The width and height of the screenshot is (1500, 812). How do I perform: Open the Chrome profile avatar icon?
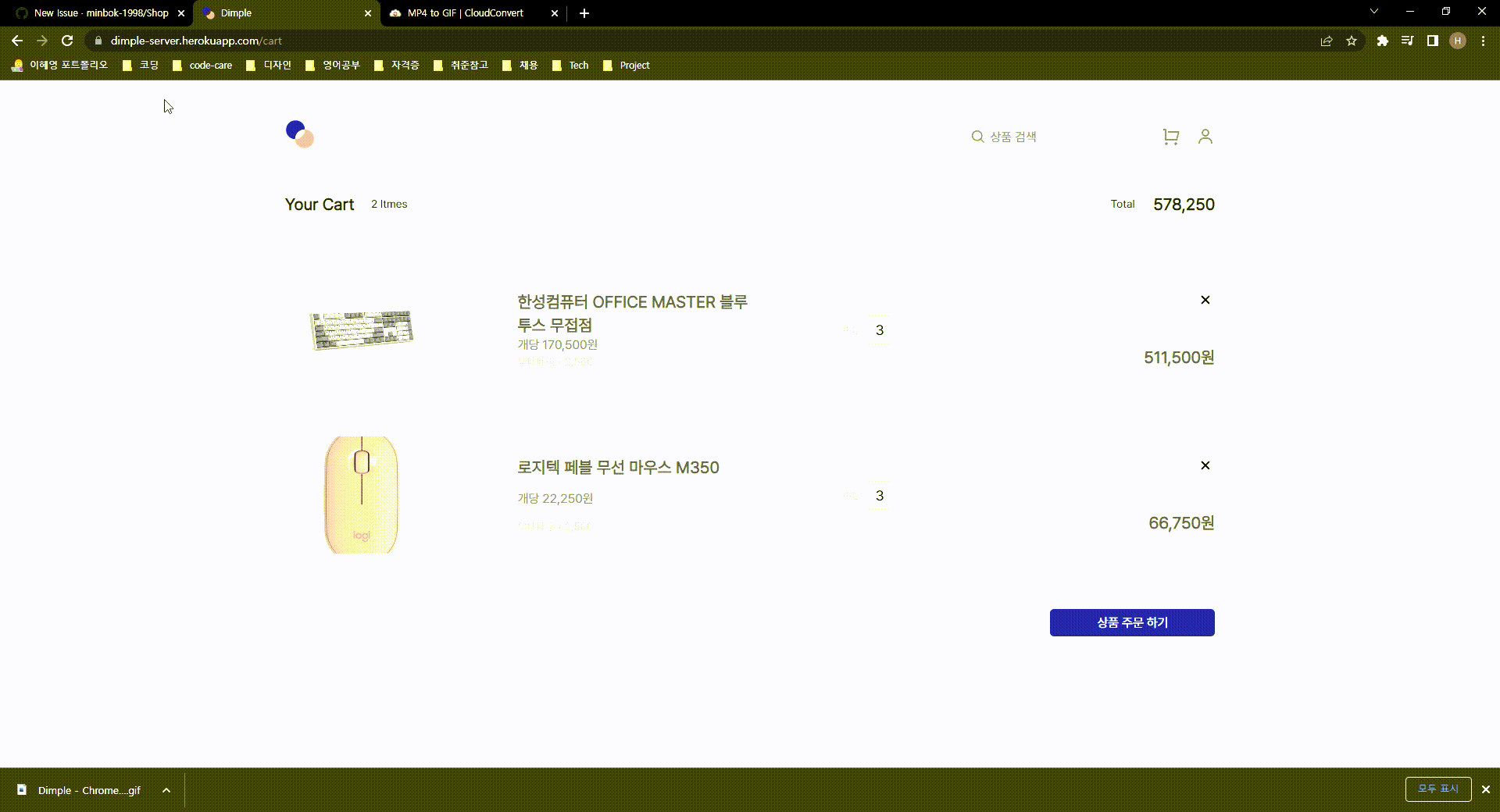pyautogui.click(x=1458, y=41)
